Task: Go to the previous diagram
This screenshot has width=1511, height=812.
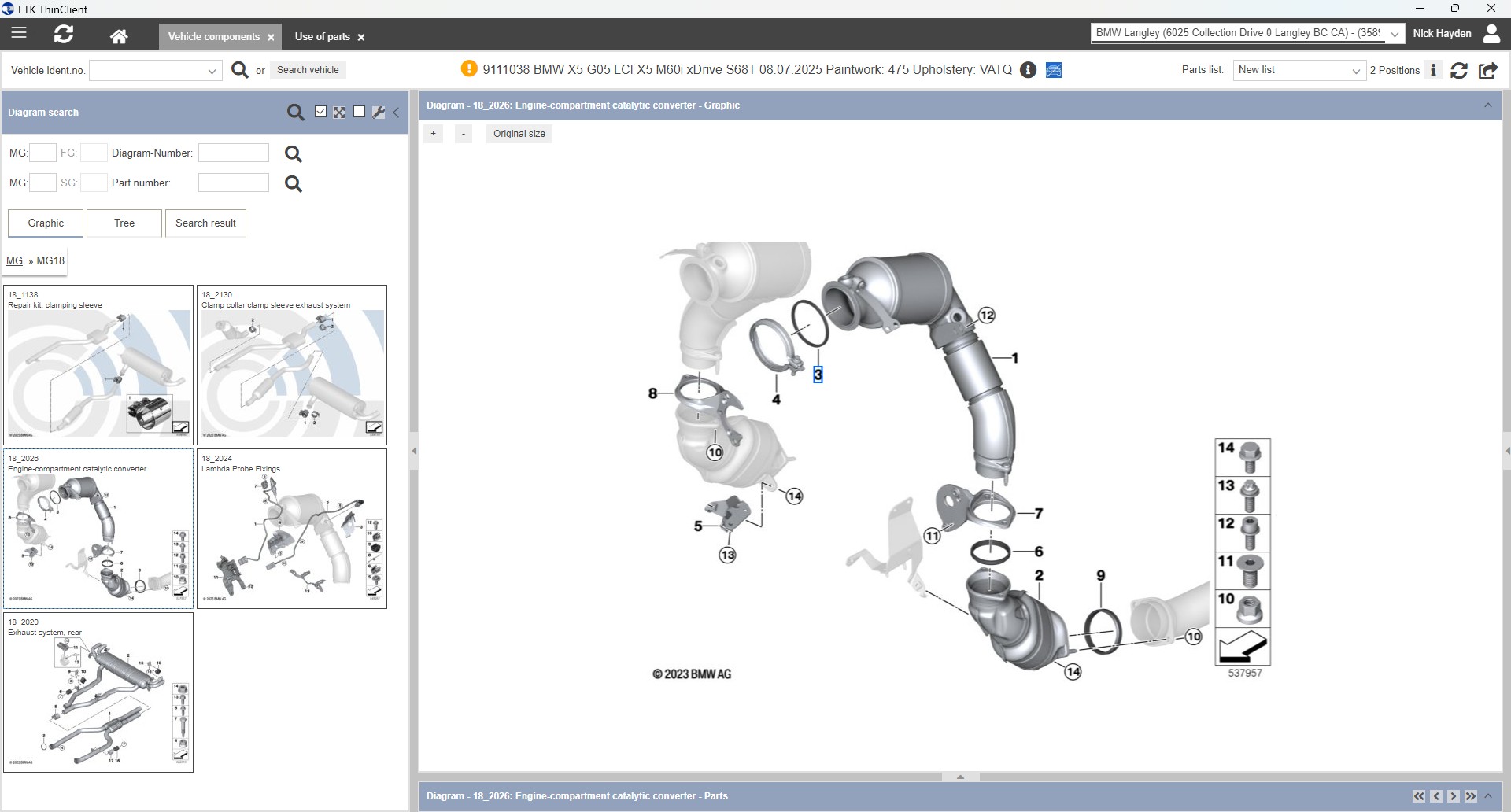Action: [x=1436, y=796]
